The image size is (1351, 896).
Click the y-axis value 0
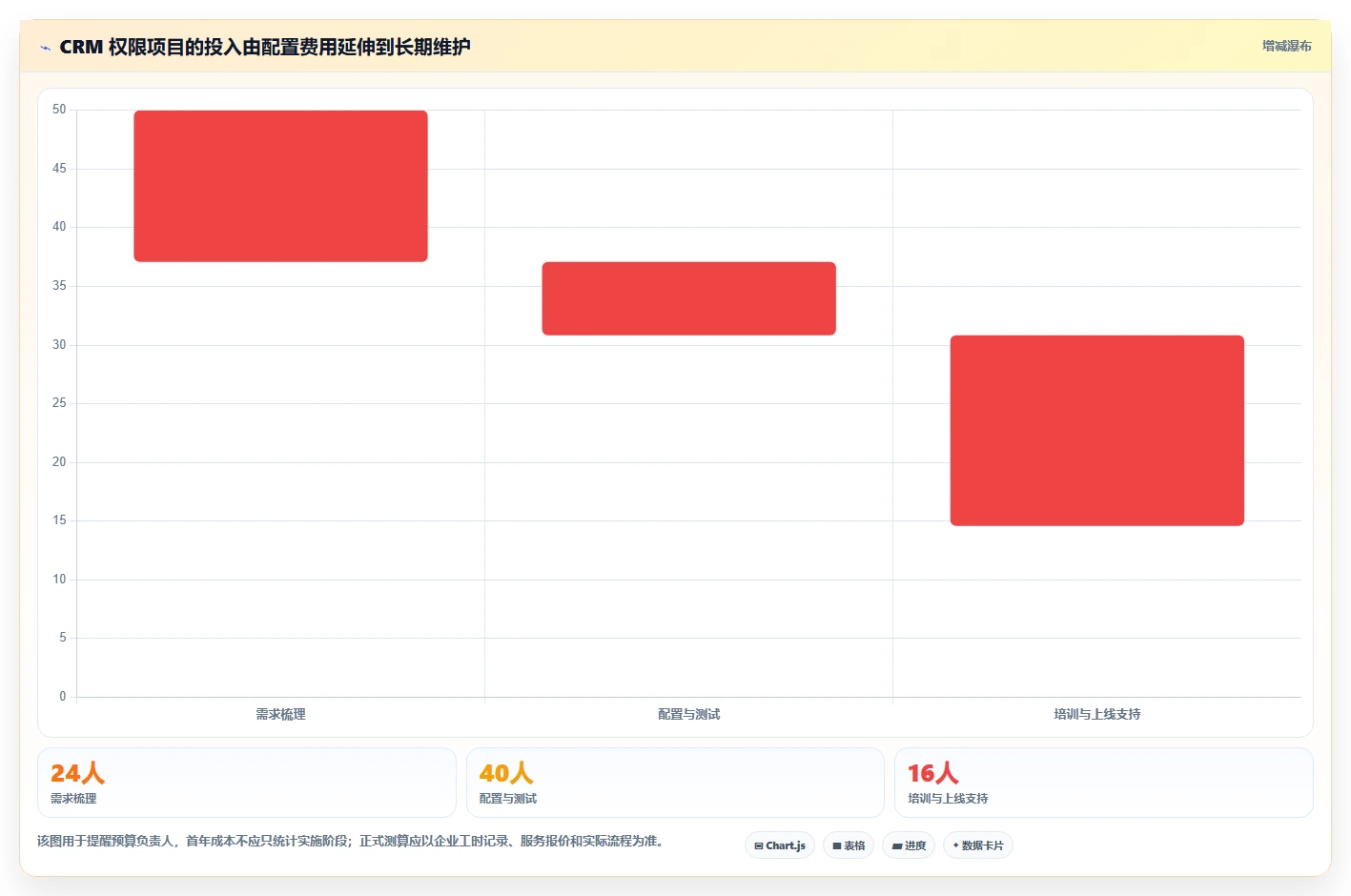(x=63, y=697)
